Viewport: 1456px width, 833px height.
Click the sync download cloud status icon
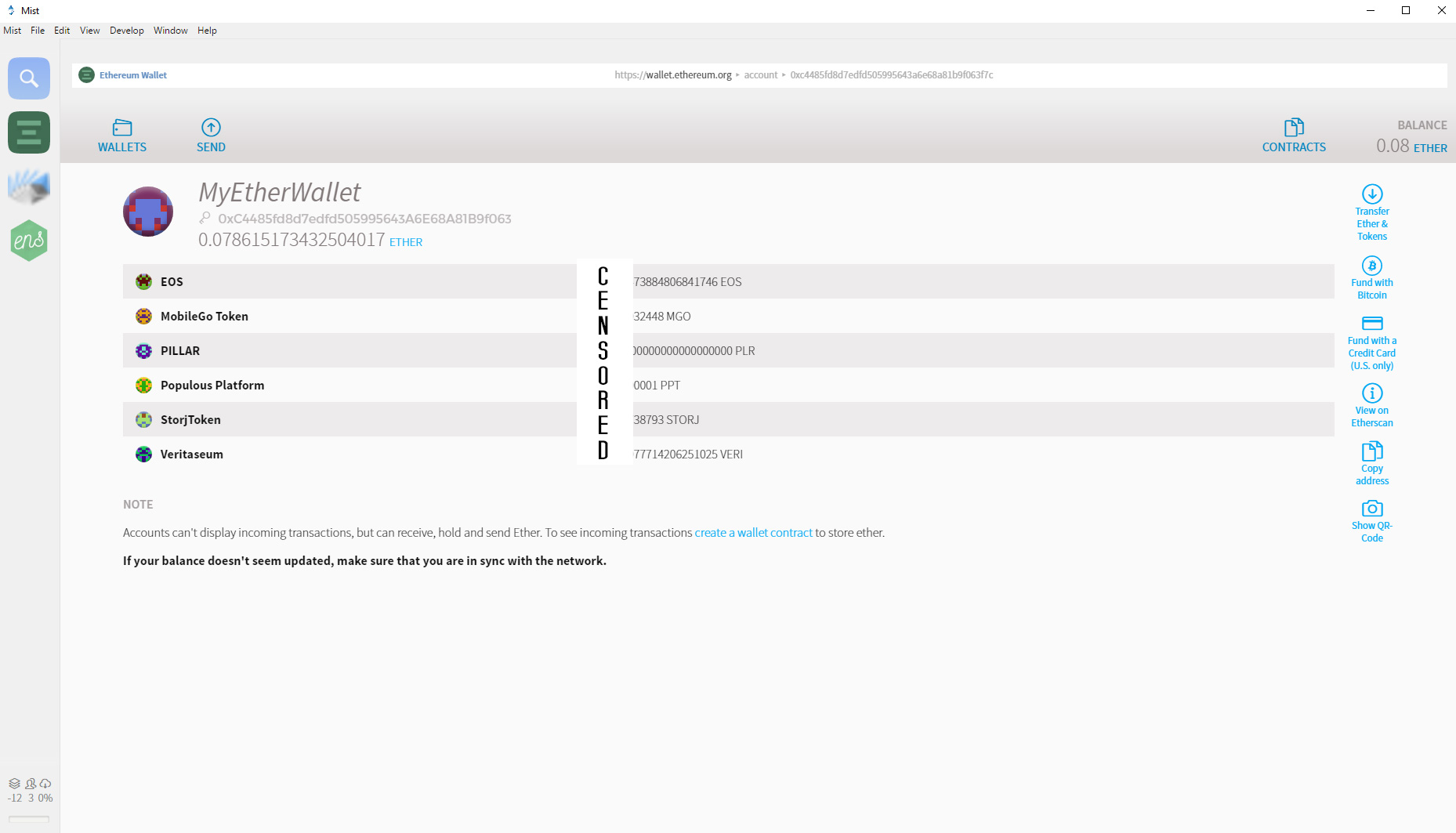pos(45,784)
